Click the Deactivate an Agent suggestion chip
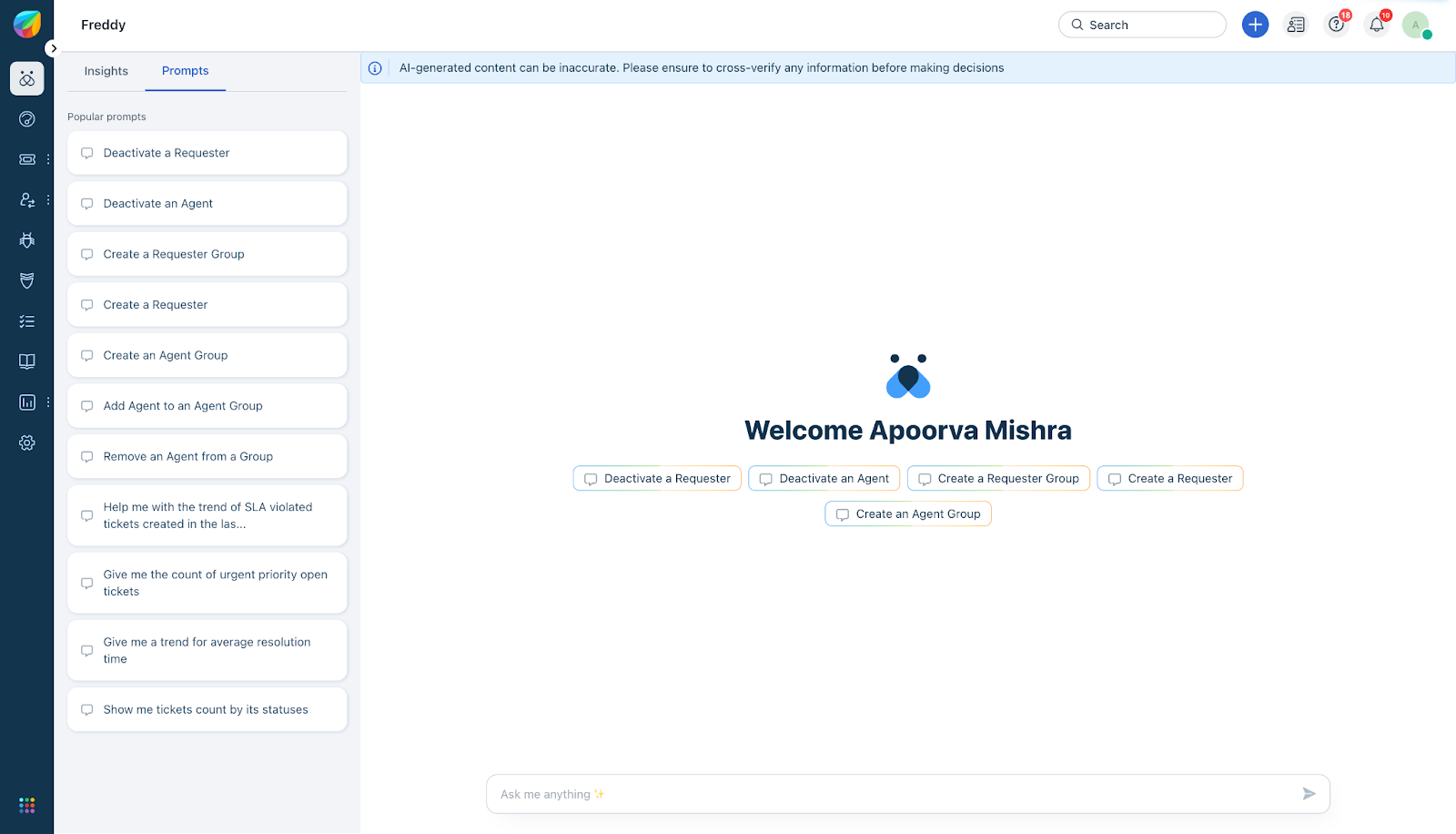 click(824, 478)
